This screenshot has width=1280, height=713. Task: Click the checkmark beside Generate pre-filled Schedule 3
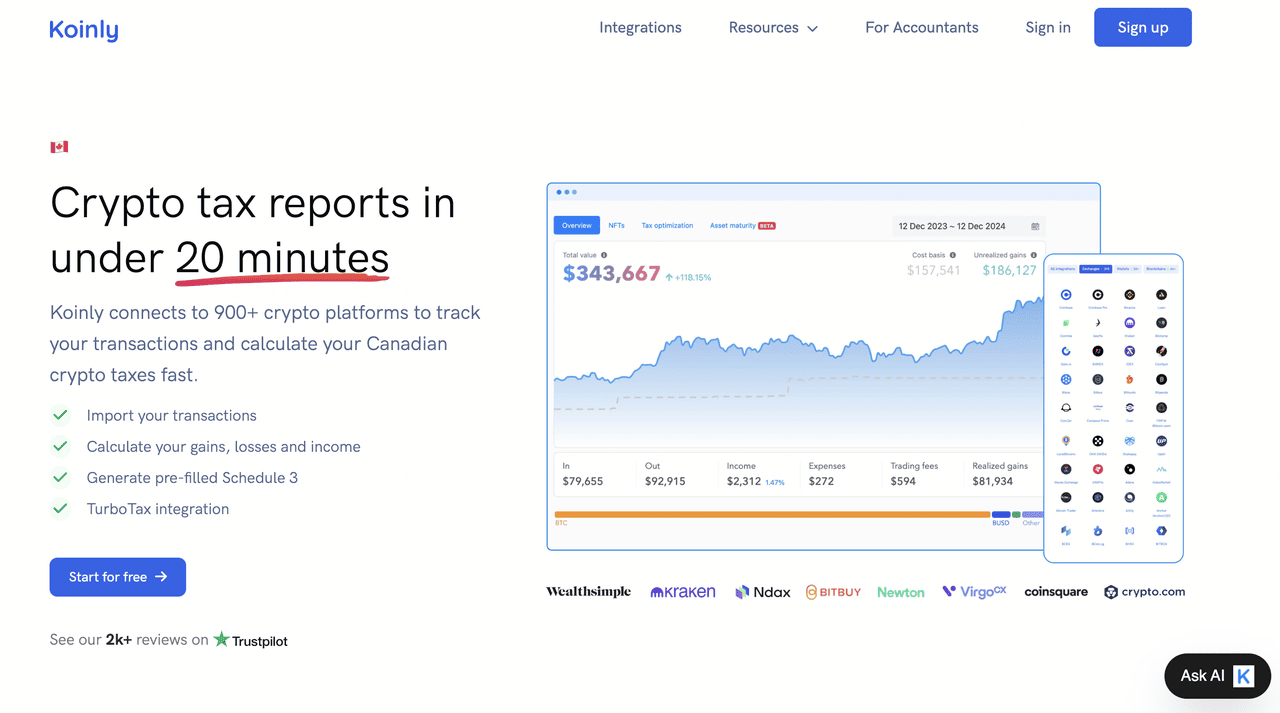[60, 478]
